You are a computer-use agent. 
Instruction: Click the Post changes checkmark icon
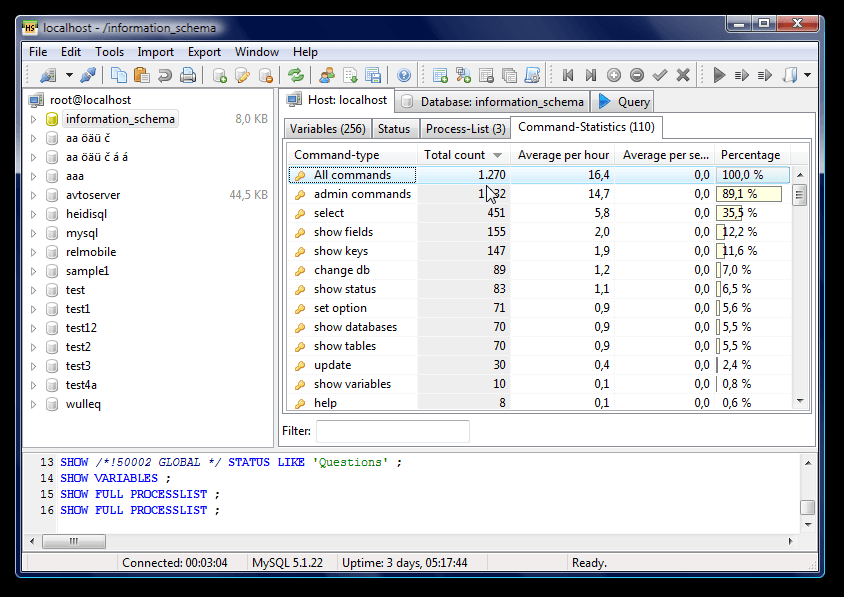click(660, 75)
